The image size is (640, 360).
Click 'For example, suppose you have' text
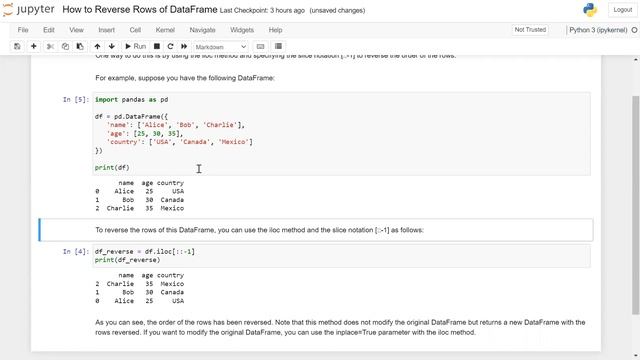185,78
